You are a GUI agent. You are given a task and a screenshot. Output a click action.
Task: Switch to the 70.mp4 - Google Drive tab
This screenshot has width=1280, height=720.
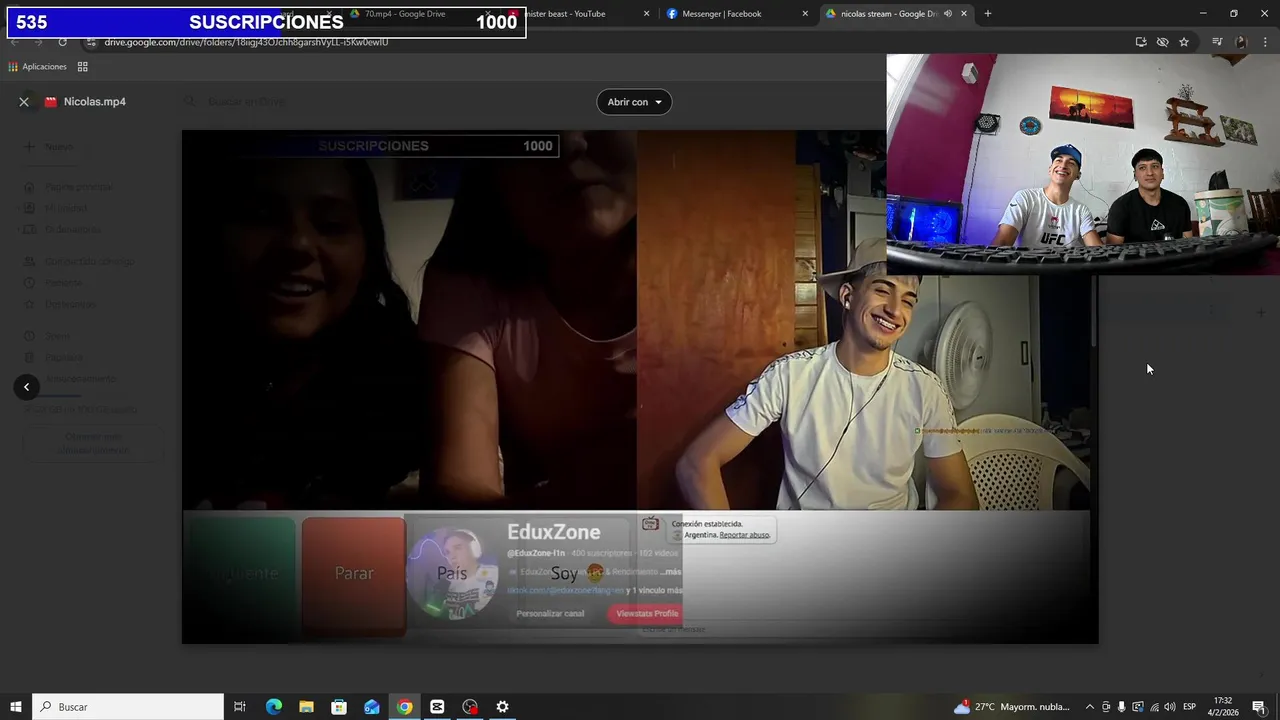[404, 14]
